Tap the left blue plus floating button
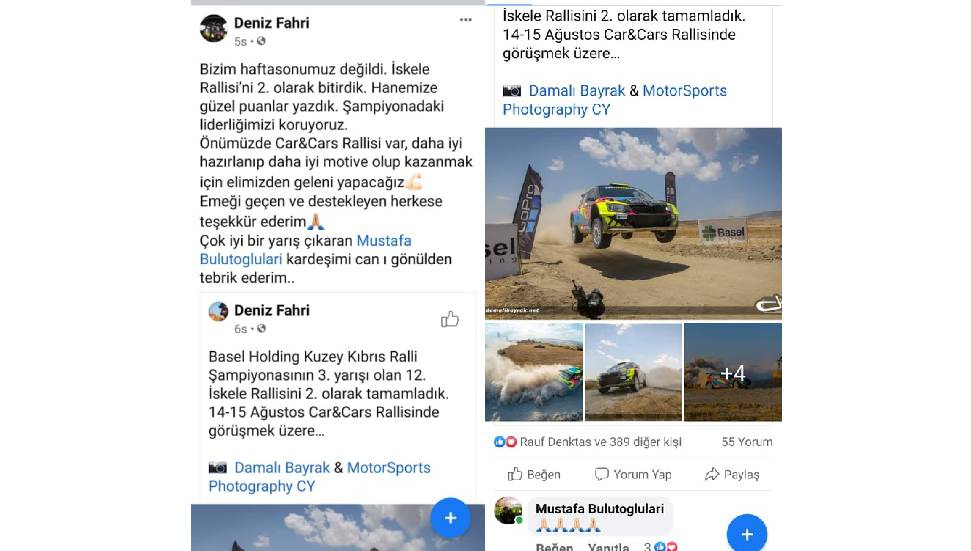971x551 pixels. click(x=450, y=518)
